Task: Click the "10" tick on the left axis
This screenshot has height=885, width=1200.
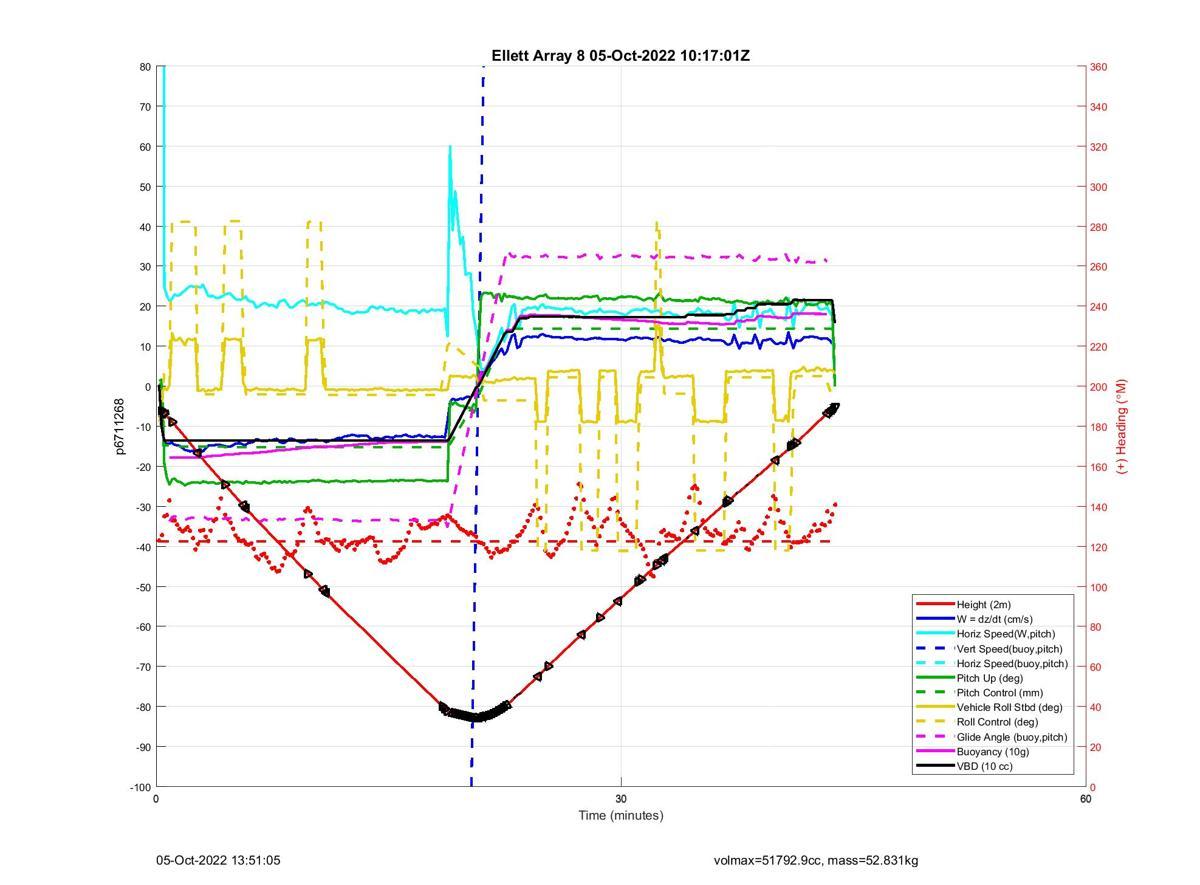Action: pos(145,347)
